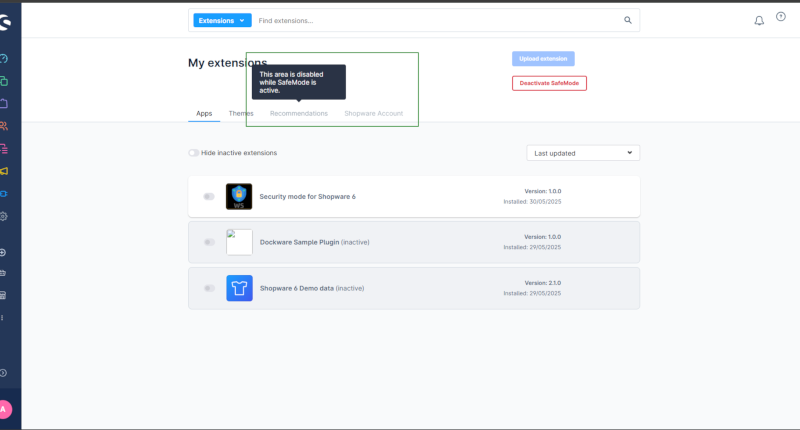
Task: Click Security mode for Shopware 6 title
Action: (308, 196)
